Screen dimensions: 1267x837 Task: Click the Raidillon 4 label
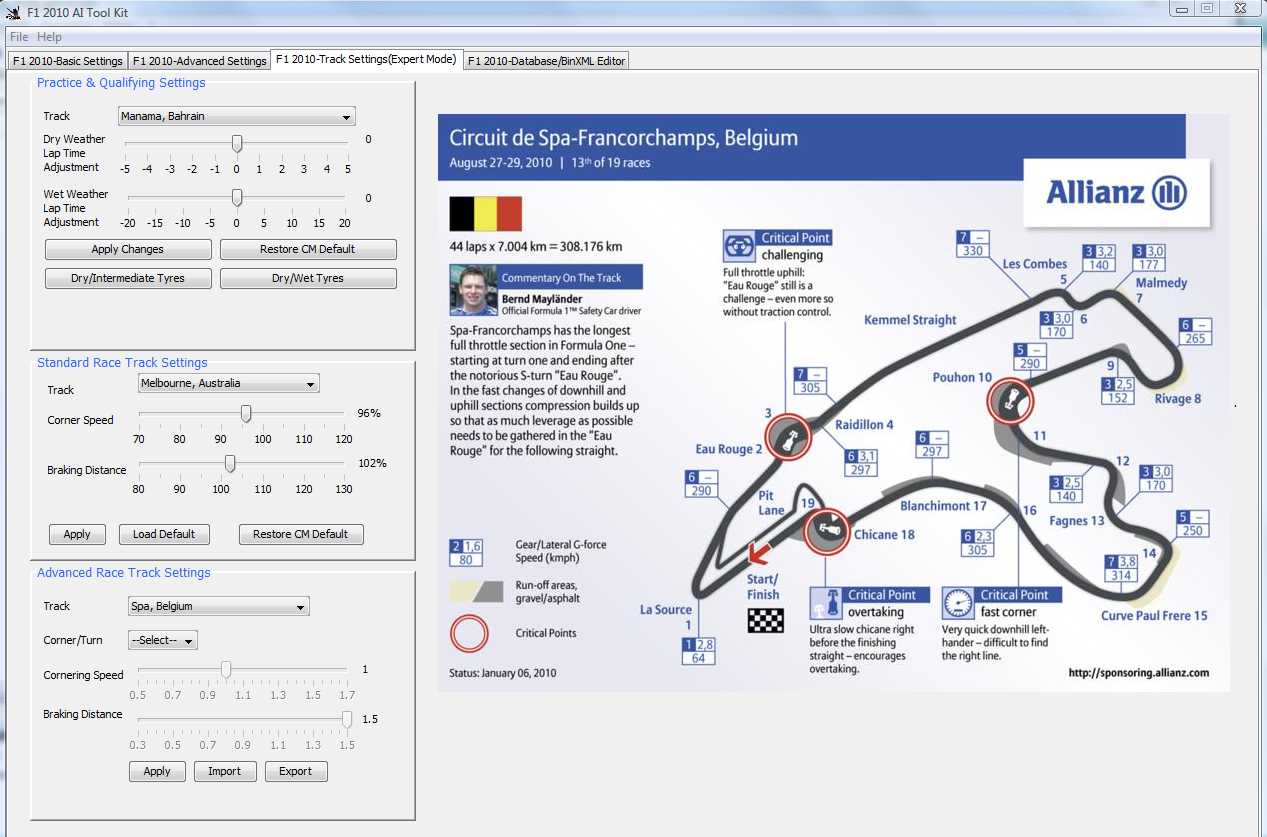(x=865, y=425)
